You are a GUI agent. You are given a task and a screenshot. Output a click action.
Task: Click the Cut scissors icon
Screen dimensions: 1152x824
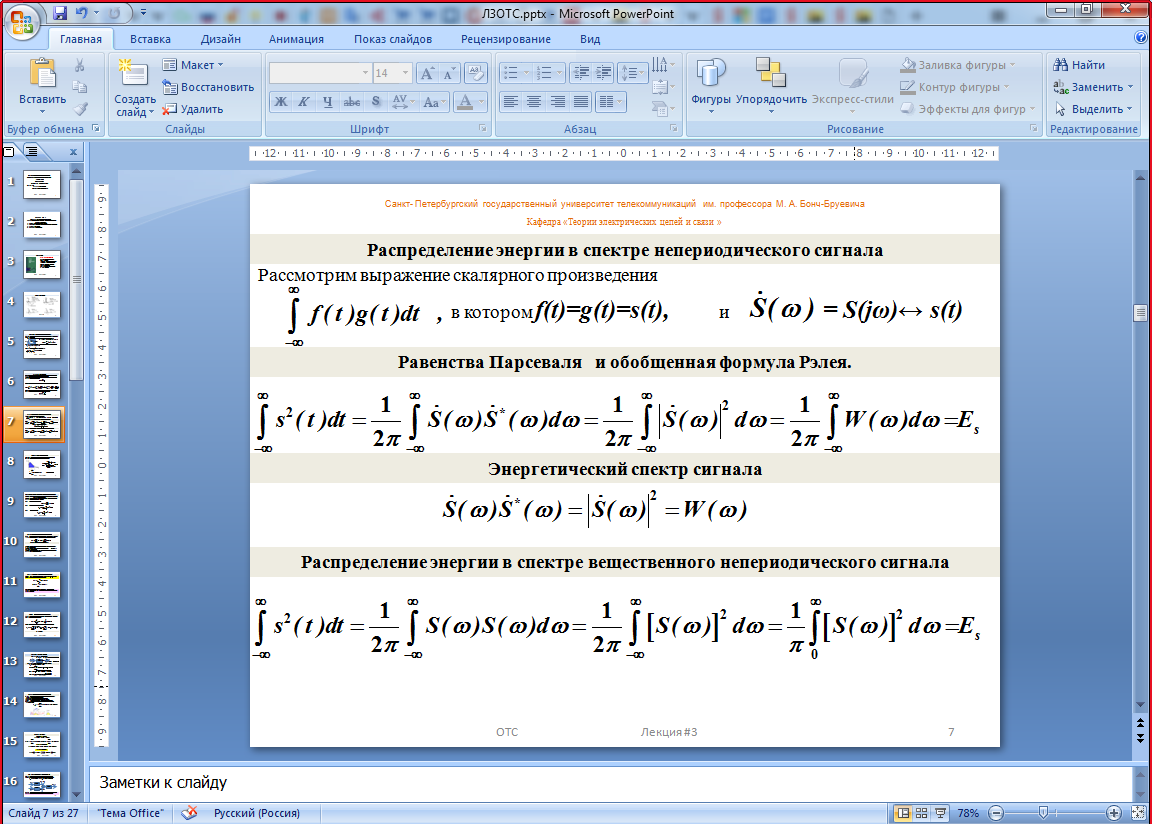tap(80, 65)
